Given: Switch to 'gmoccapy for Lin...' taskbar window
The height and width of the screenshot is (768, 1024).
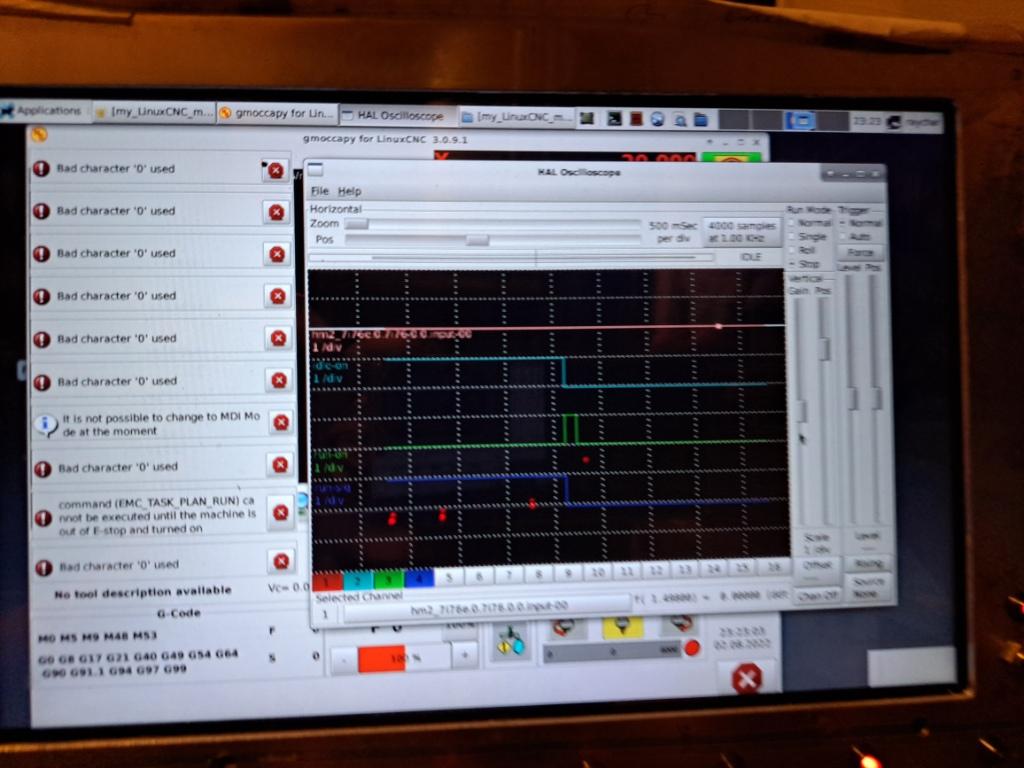Looking at the screenshot, I should pyautogui.click(x=278, y=114).
